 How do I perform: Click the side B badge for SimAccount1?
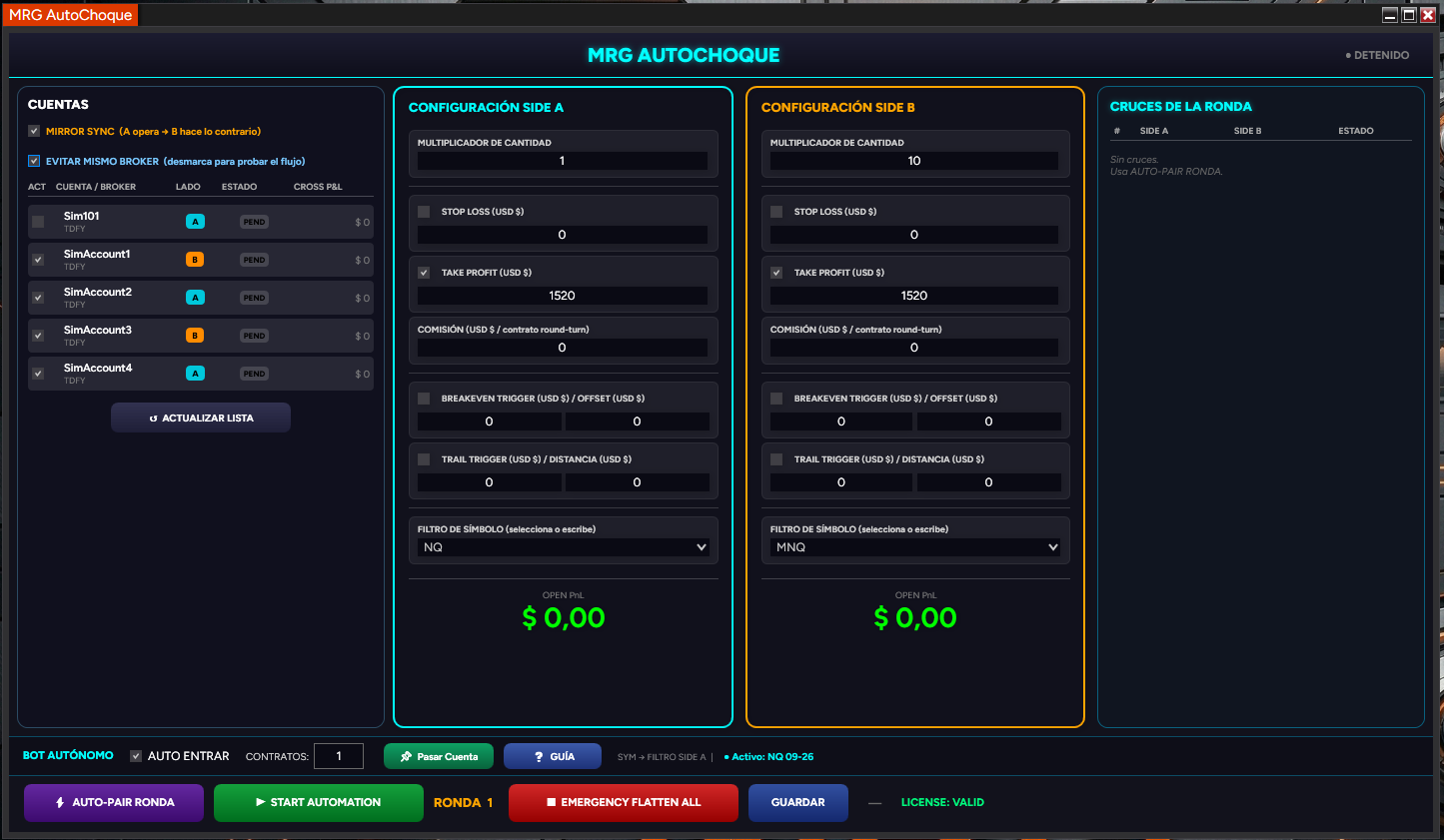[195, 260]
